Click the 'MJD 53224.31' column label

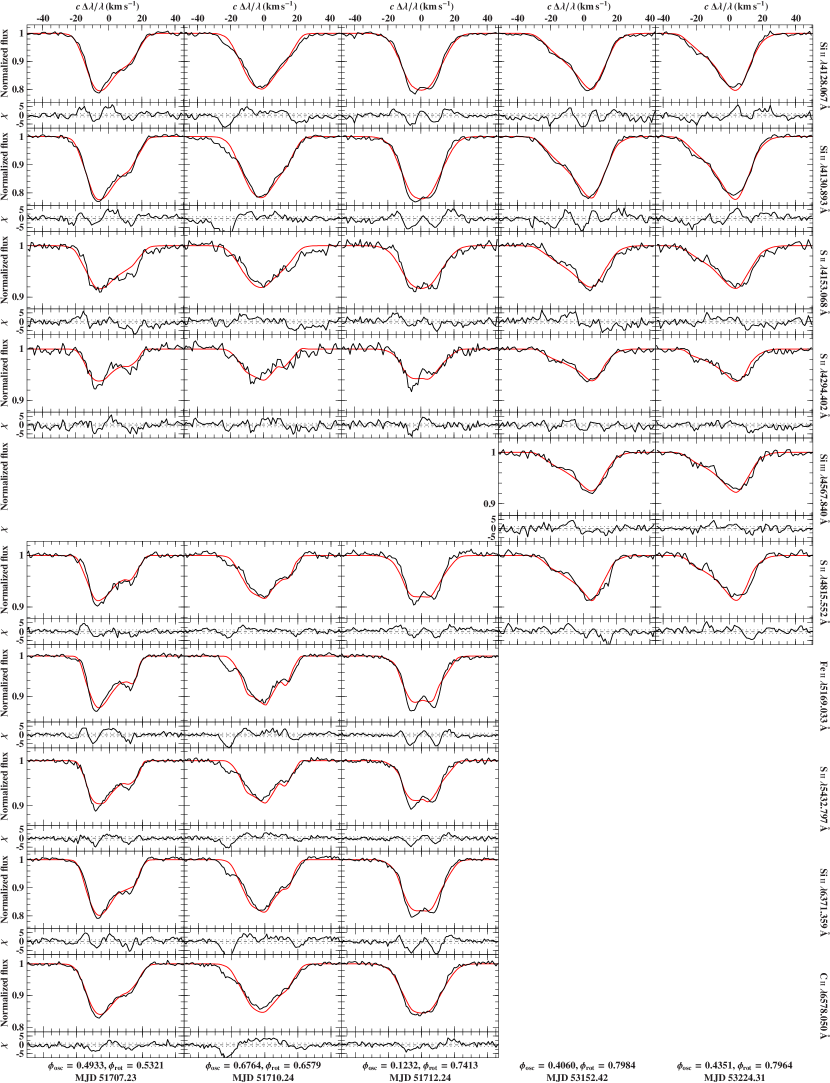[x=733, y=1076]
